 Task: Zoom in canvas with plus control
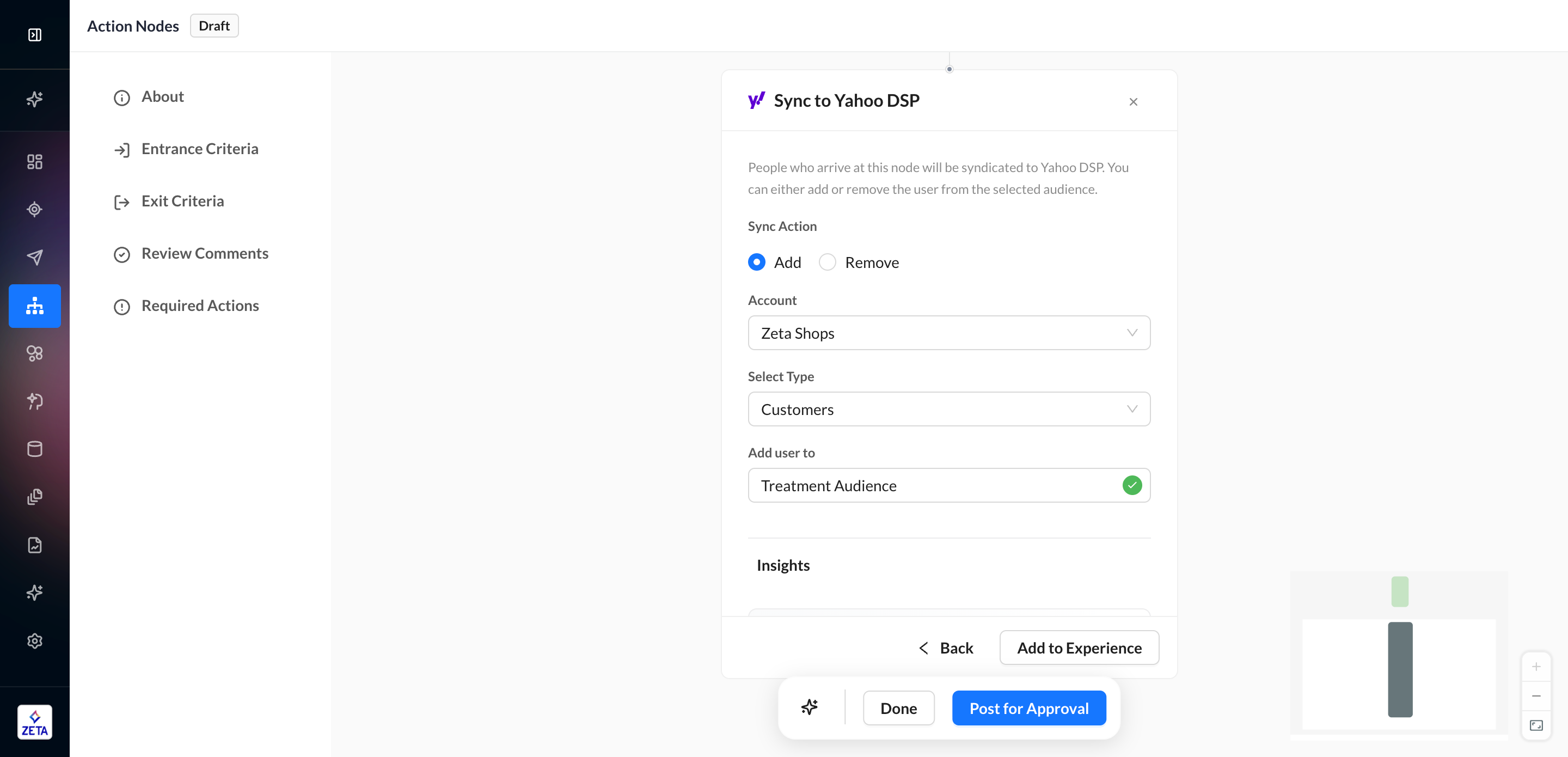(x=1536, y=667)
